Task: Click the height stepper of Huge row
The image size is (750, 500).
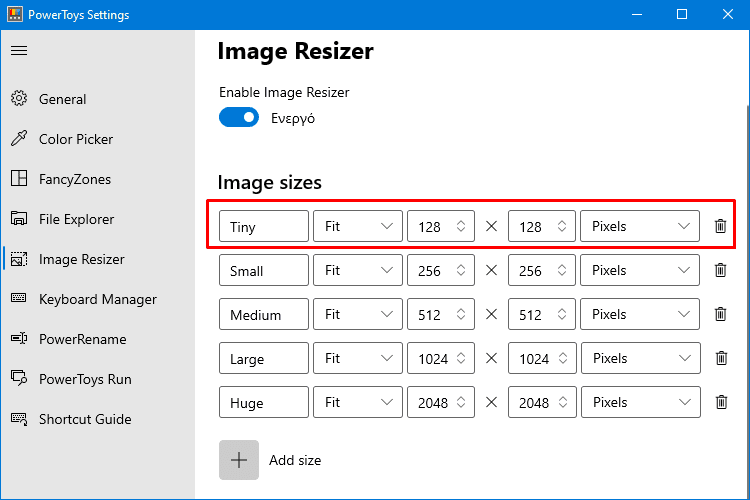Action: (x=563, y=402)
